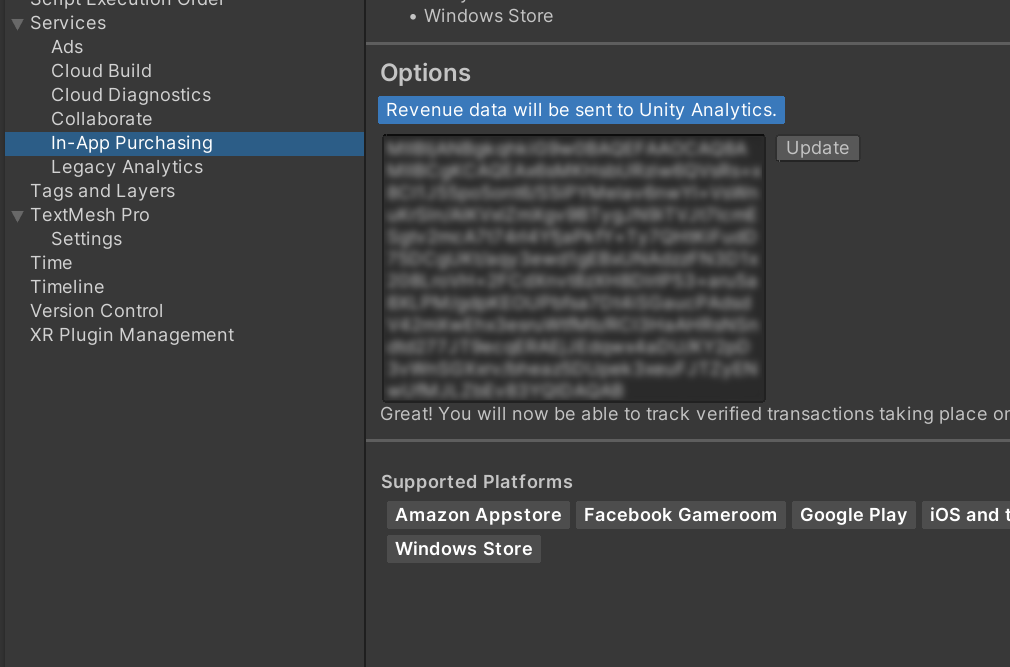
Task: Select Cloud Build in sidebar
Action: tap(101, 71)
